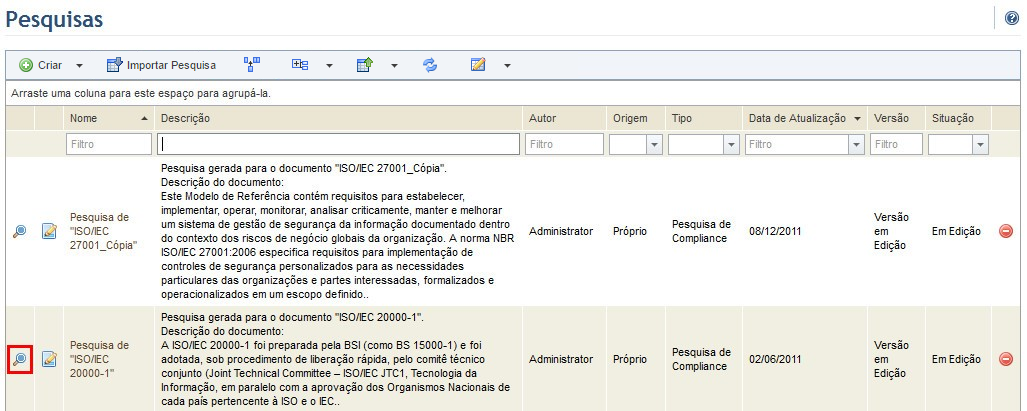
Task: Click the date cell 08/12/2011
Action: tap(775, 231)
